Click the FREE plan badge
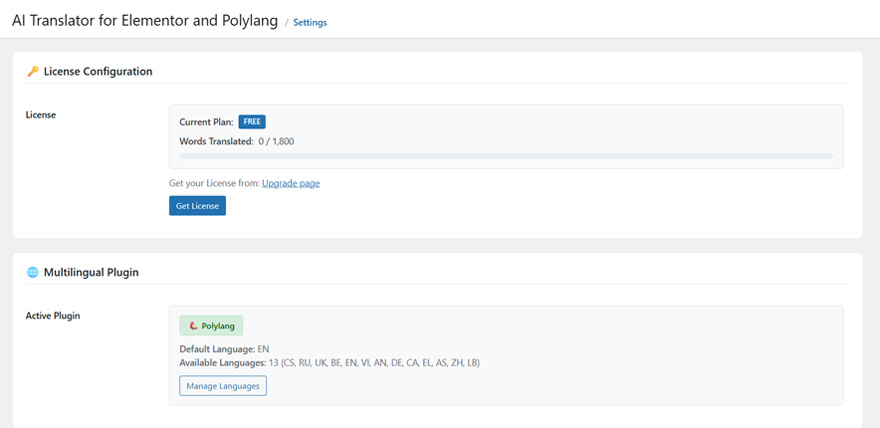This screenshot has width=880, height=428. point(252,122)
